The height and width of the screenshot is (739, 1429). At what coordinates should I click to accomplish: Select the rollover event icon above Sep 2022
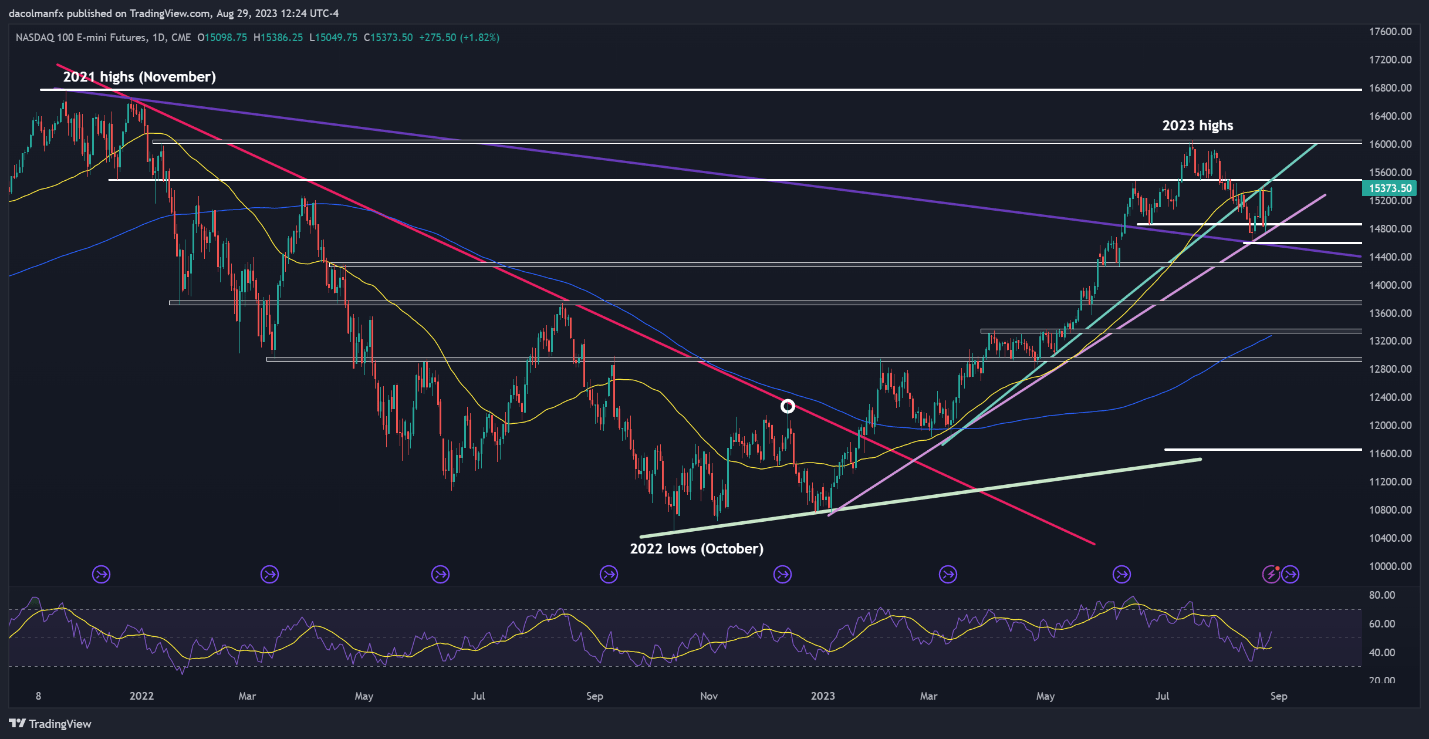(x=610, y=574)
